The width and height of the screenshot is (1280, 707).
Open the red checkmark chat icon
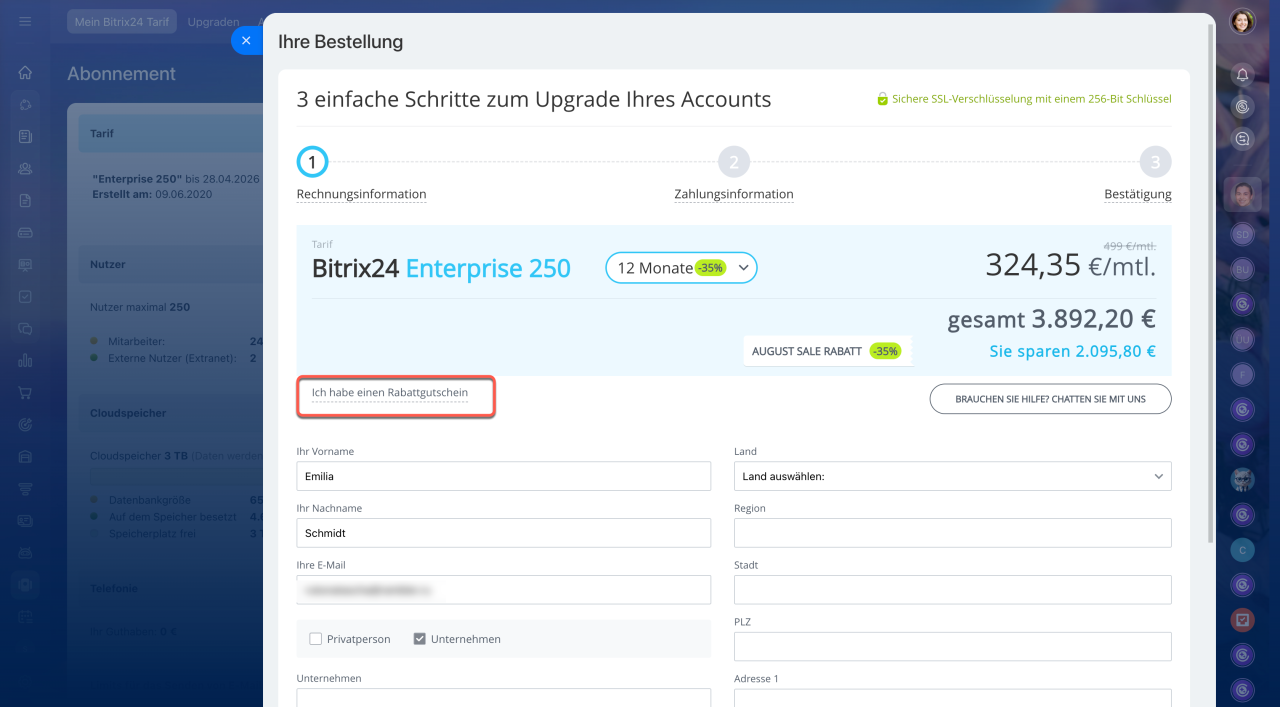[1242, 619]
